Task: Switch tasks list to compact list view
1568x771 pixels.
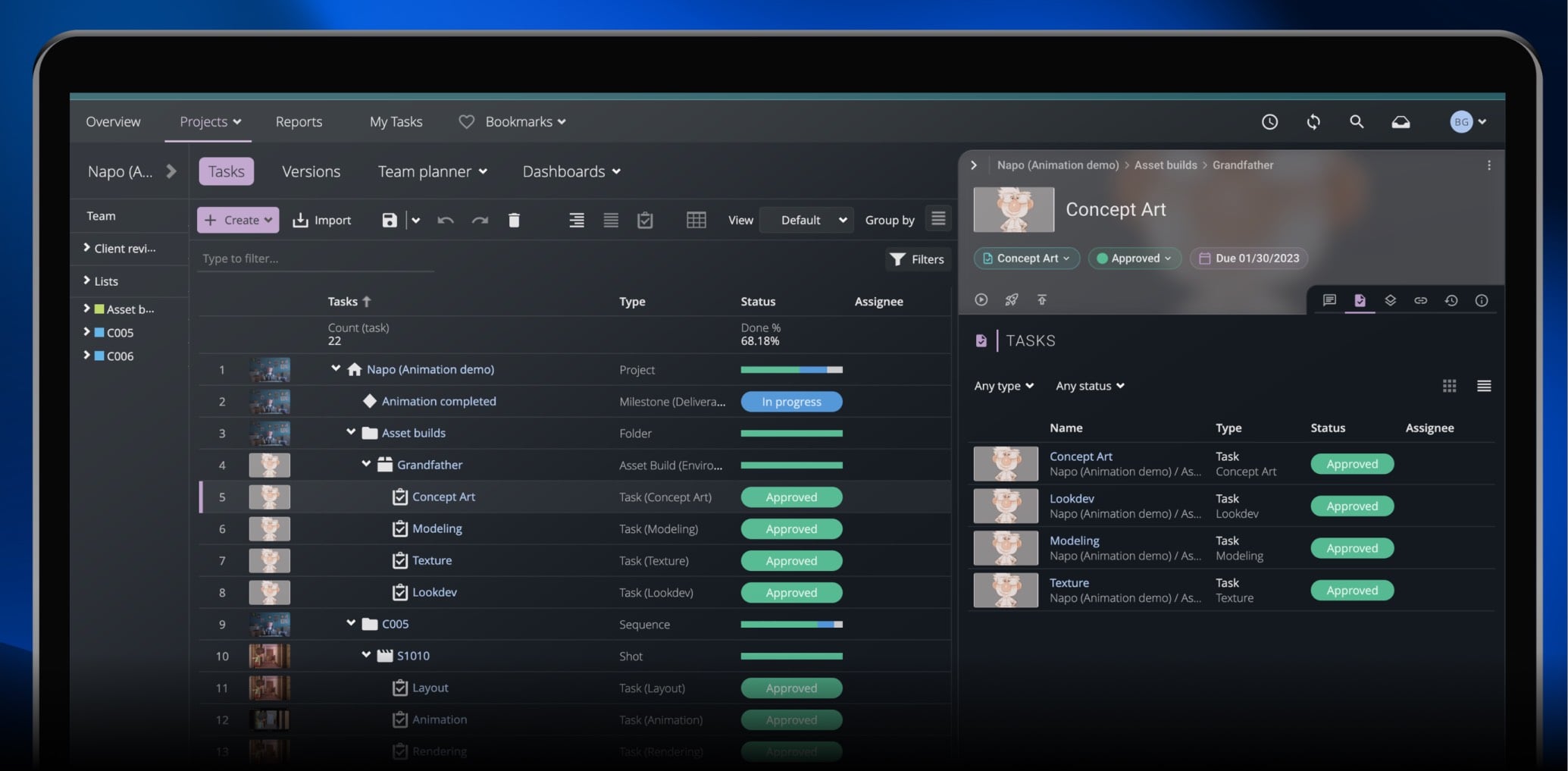Action: pyautogui.click(x=1483, y=386)
